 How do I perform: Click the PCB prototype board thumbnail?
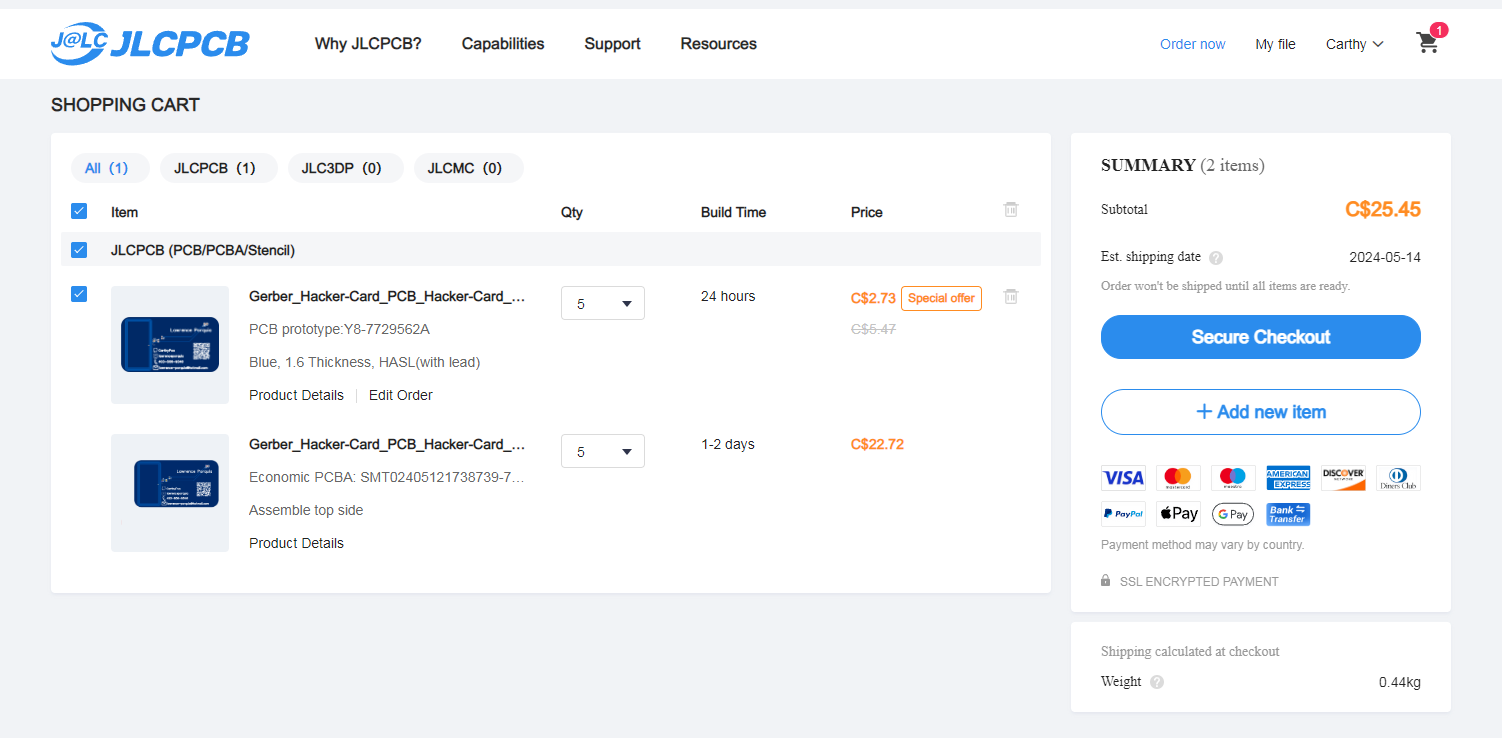click(x=170, y=345)
